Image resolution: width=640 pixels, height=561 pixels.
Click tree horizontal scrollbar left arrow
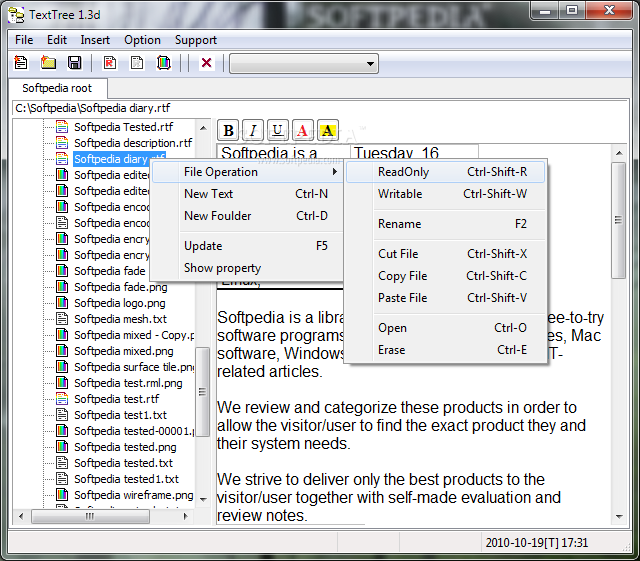pyautogui.click(x=21, y=516)
